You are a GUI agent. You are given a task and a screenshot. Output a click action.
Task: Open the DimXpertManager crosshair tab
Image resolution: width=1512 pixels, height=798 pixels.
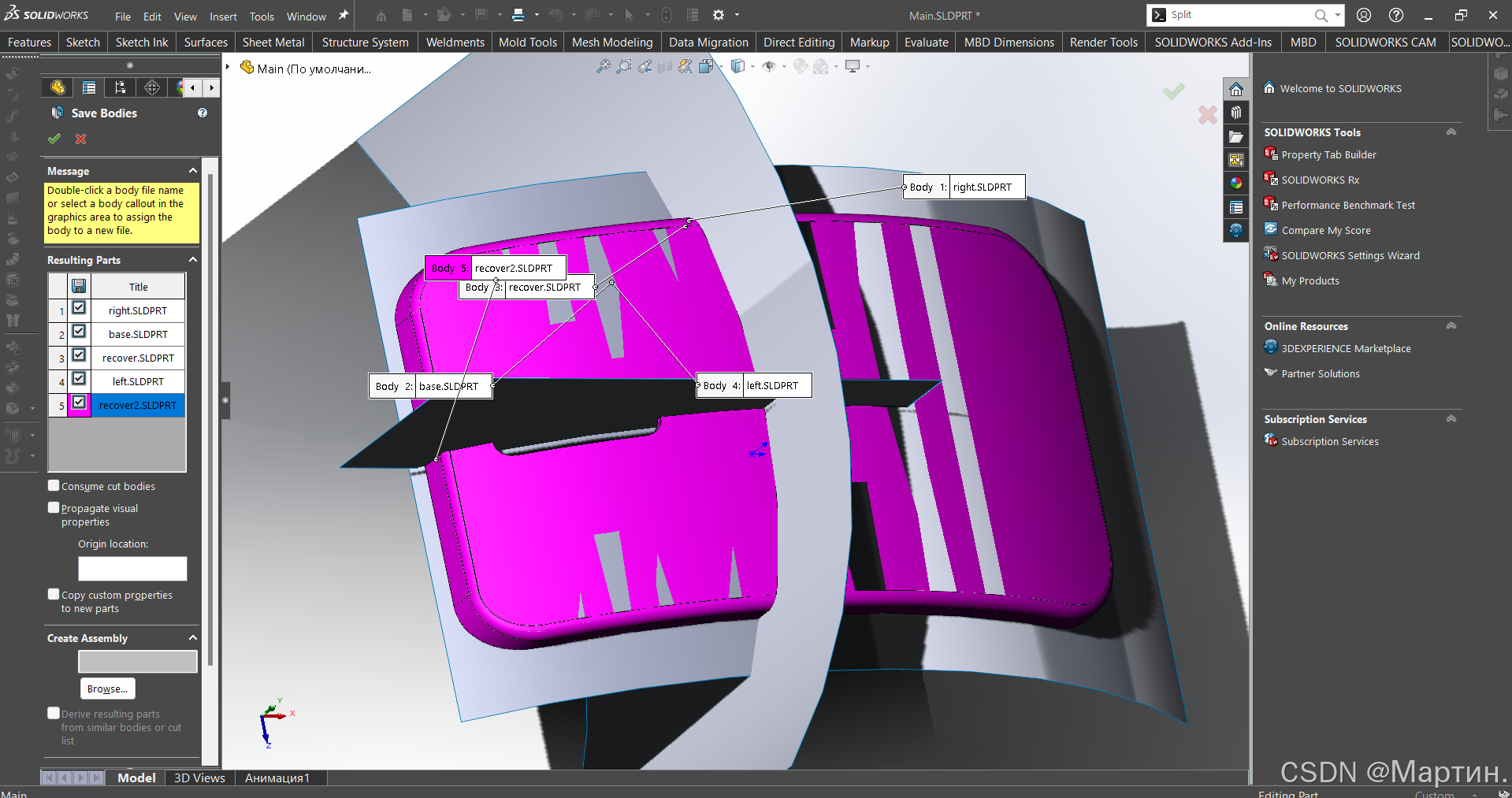coord(152,87)
